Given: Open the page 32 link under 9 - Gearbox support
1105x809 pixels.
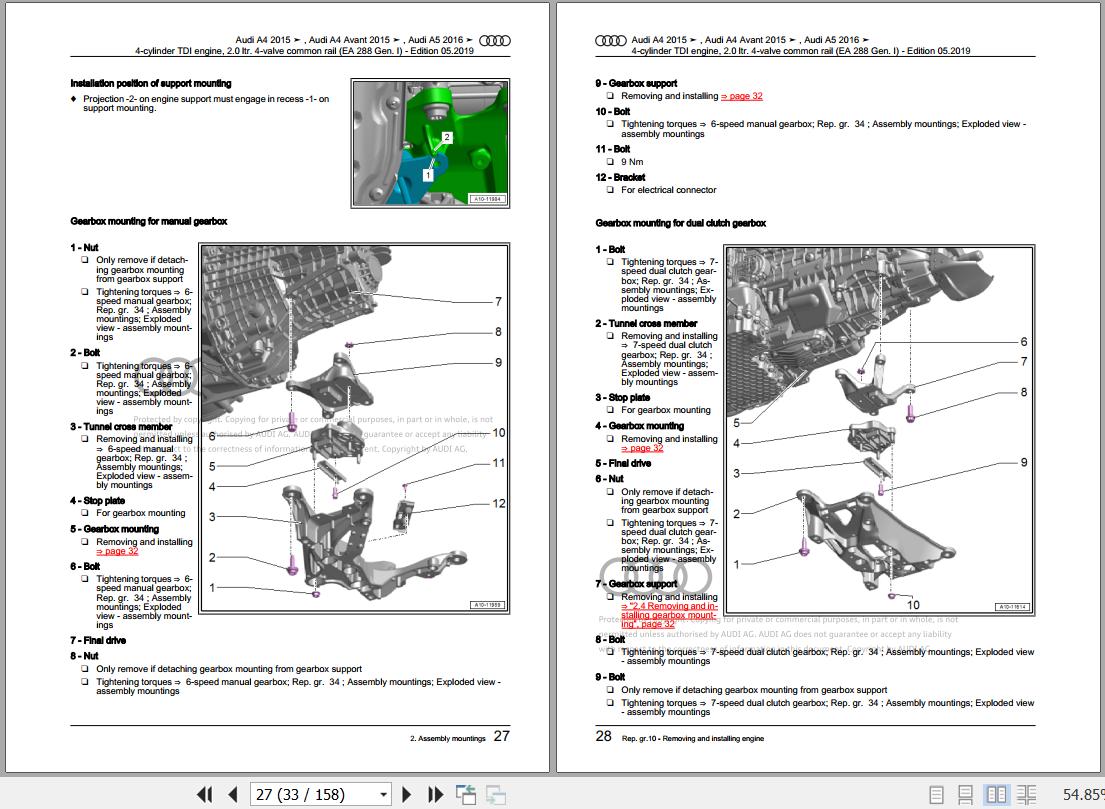Looking at the screenshot, I should pyautogui.click(x=741, y=96).
